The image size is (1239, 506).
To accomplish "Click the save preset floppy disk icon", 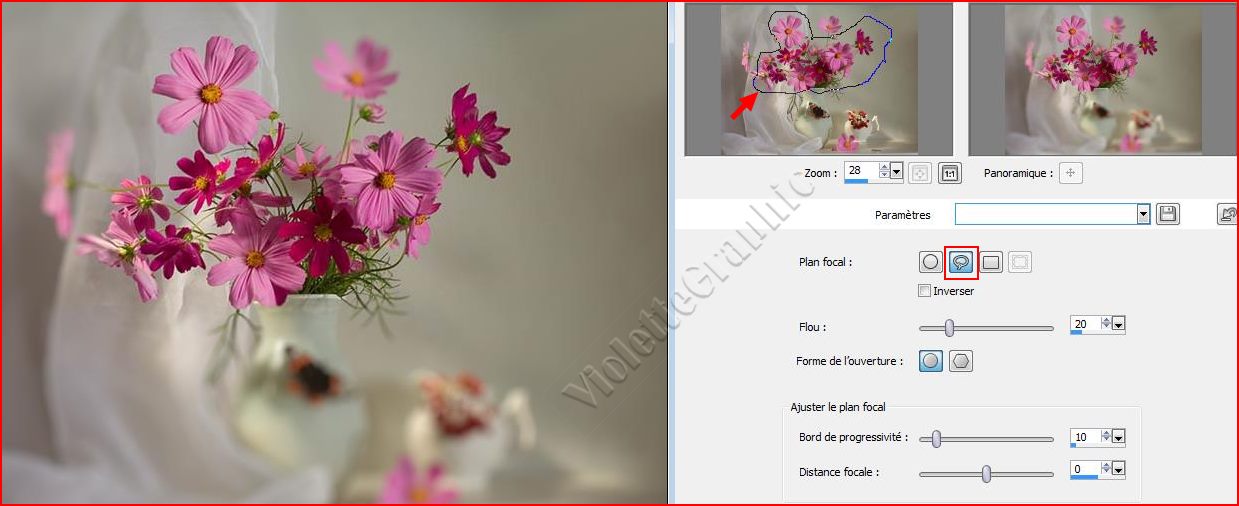I will pos(1166,214).
